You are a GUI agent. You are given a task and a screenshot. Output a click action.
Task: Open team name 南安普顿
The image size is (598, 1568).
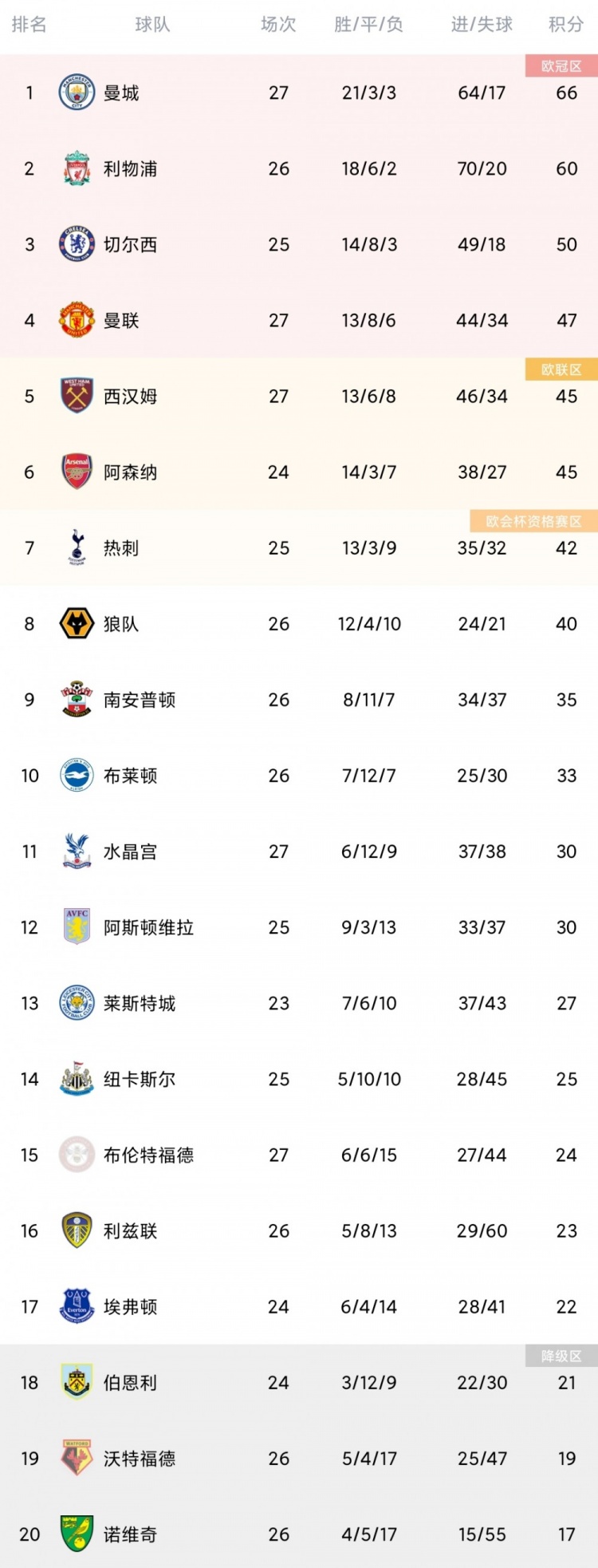pyautogui.click(x=140, y=700)
